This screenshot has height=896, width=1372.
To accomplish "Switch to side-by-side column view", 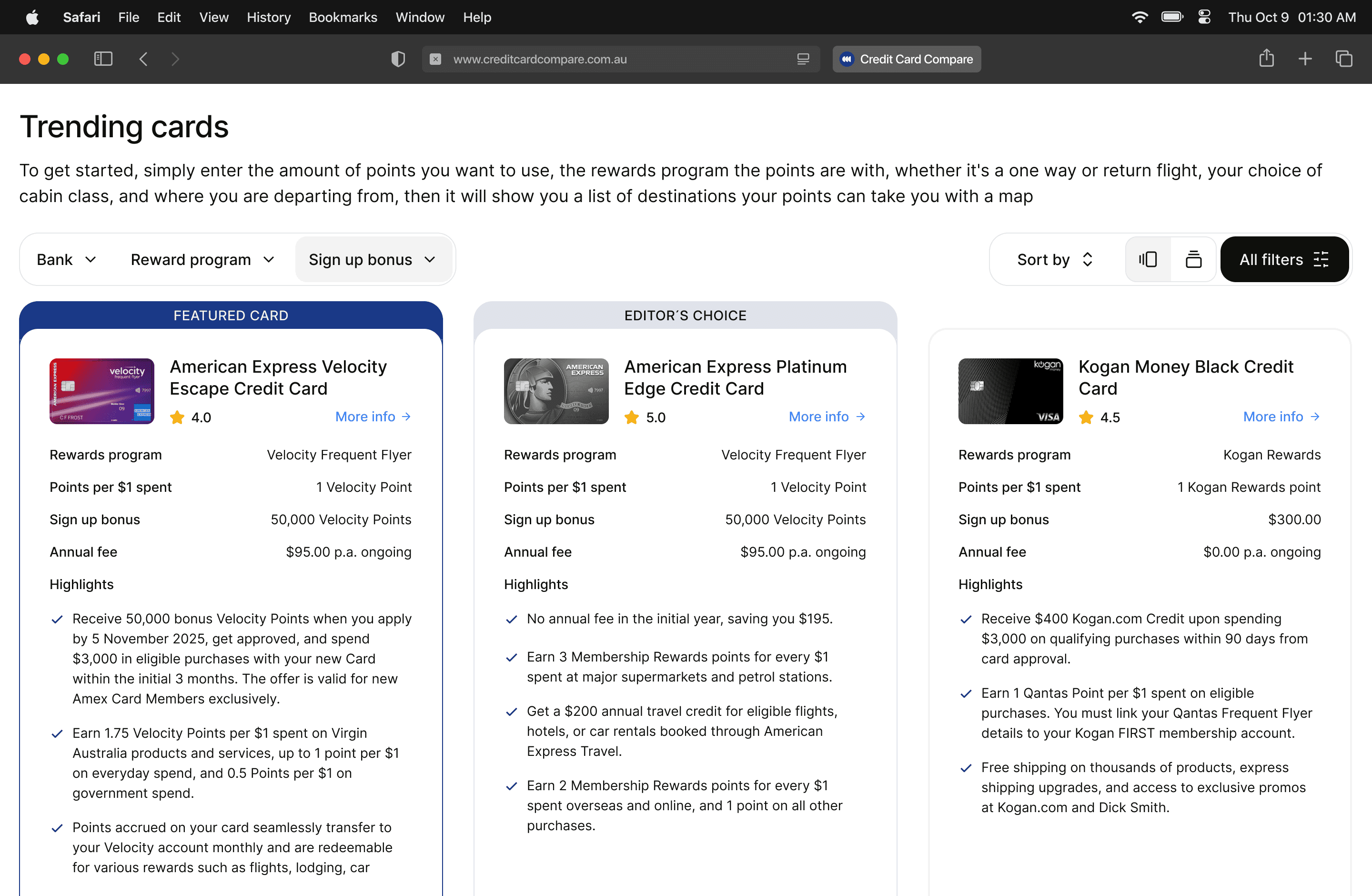I will pos(1148,259).
